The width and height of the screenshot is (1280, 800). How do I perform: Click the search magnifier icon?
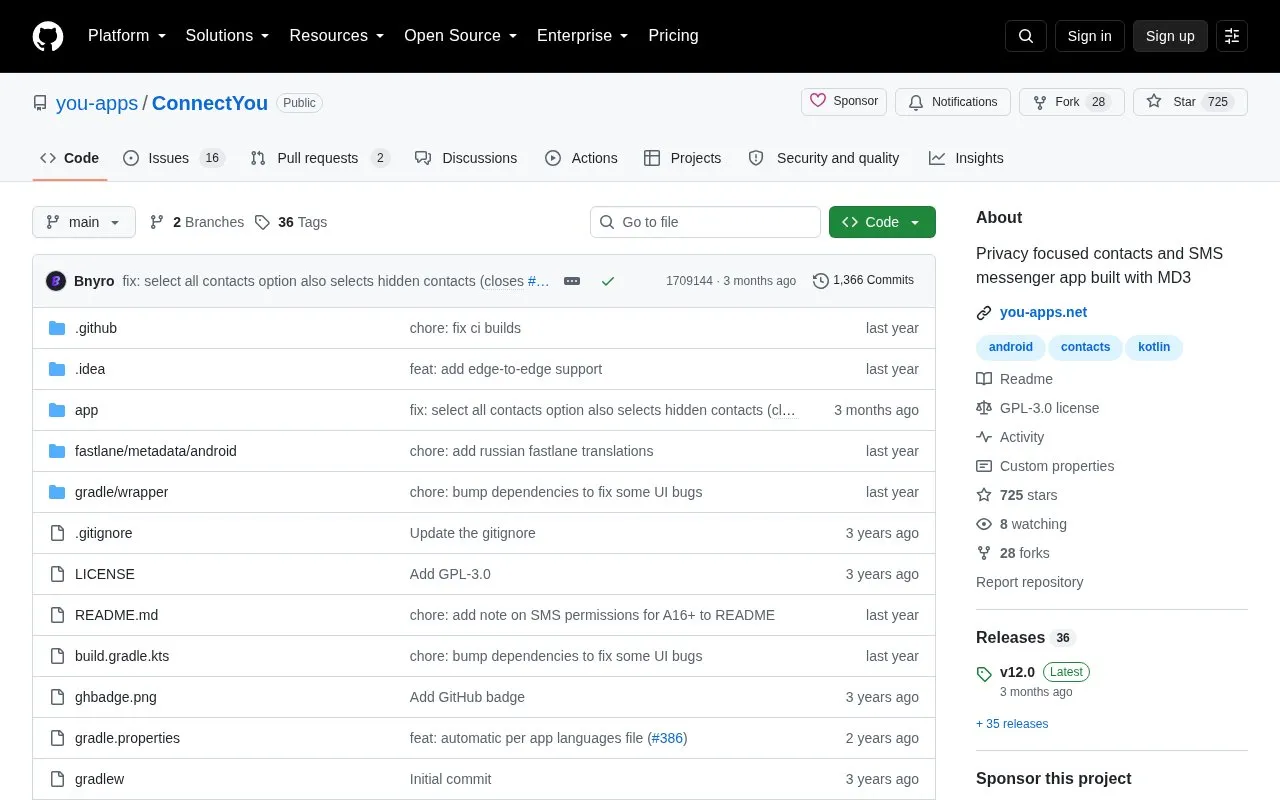click(x=1026, y=36)
